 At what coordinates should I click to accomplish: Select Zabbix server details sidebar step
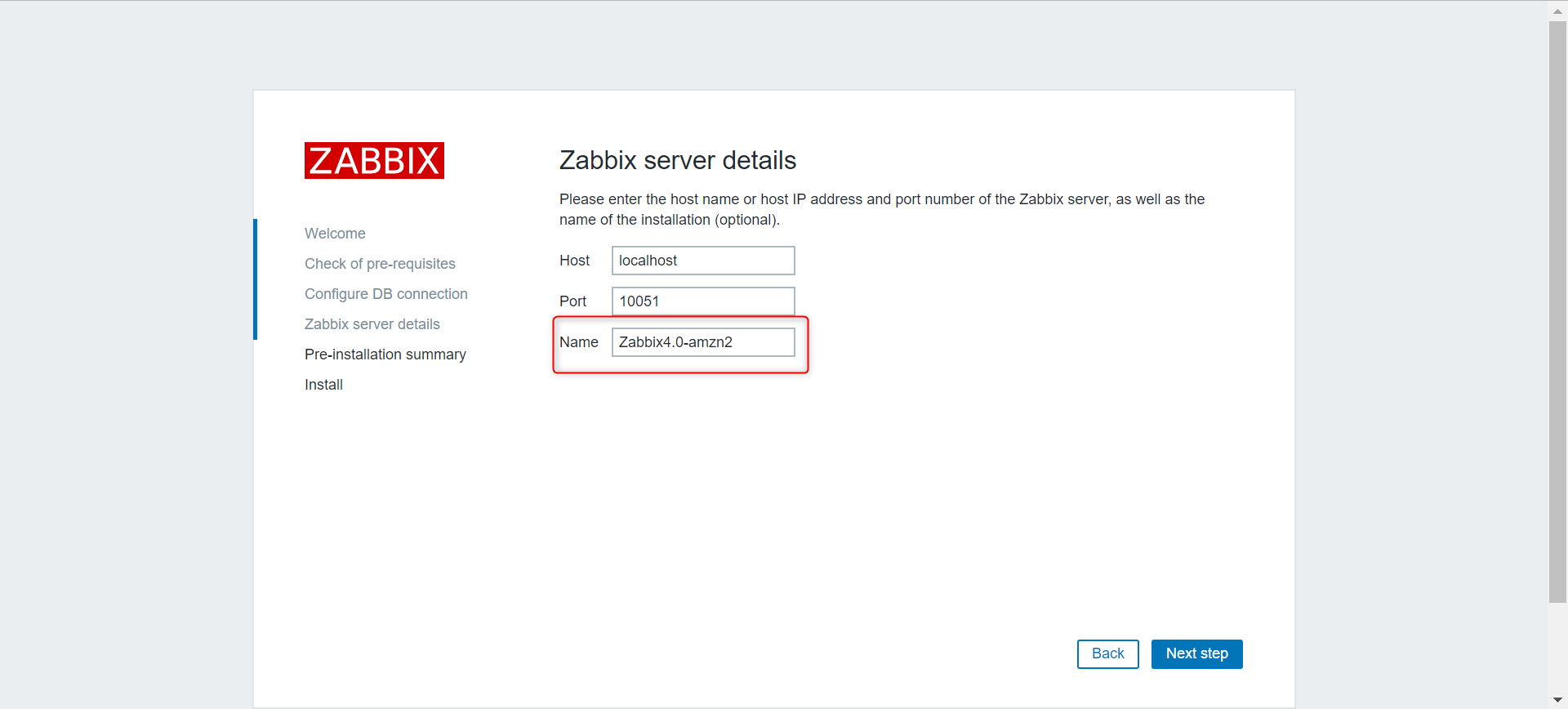point(372,324)
